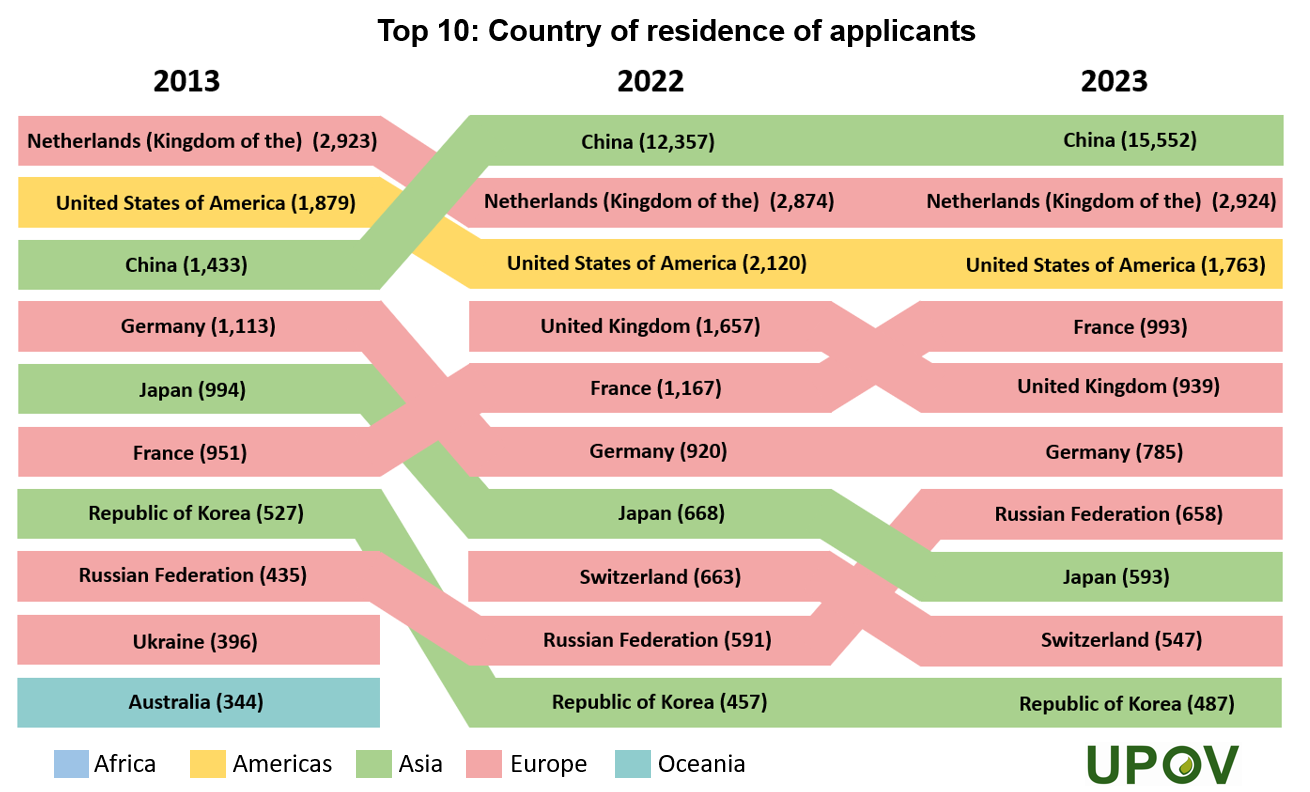Click Ukraine (396) entry

(x=195, y=641)
